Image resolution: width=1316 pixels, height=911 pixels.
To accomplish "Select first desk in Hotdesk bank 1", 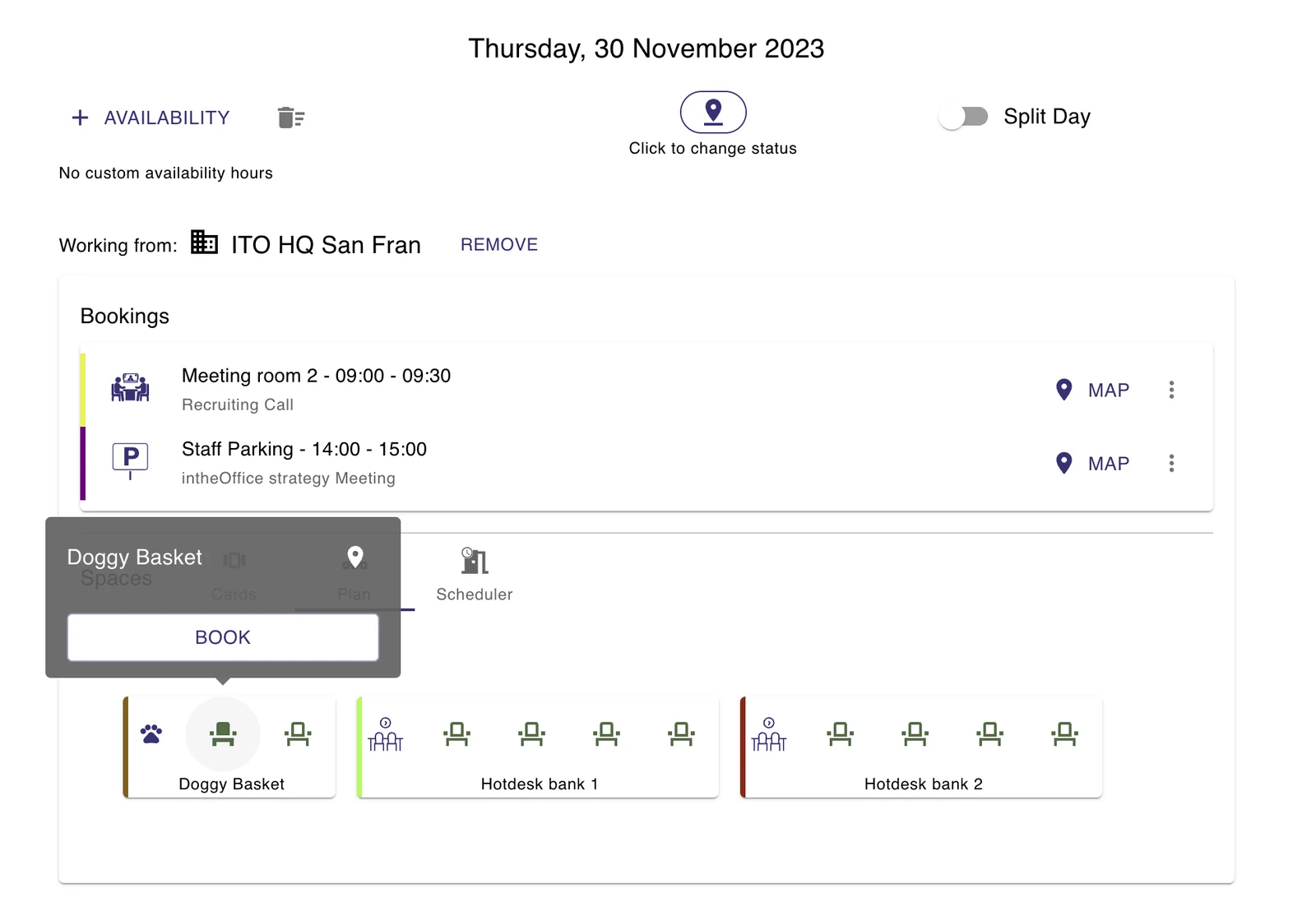I will 456,733.
